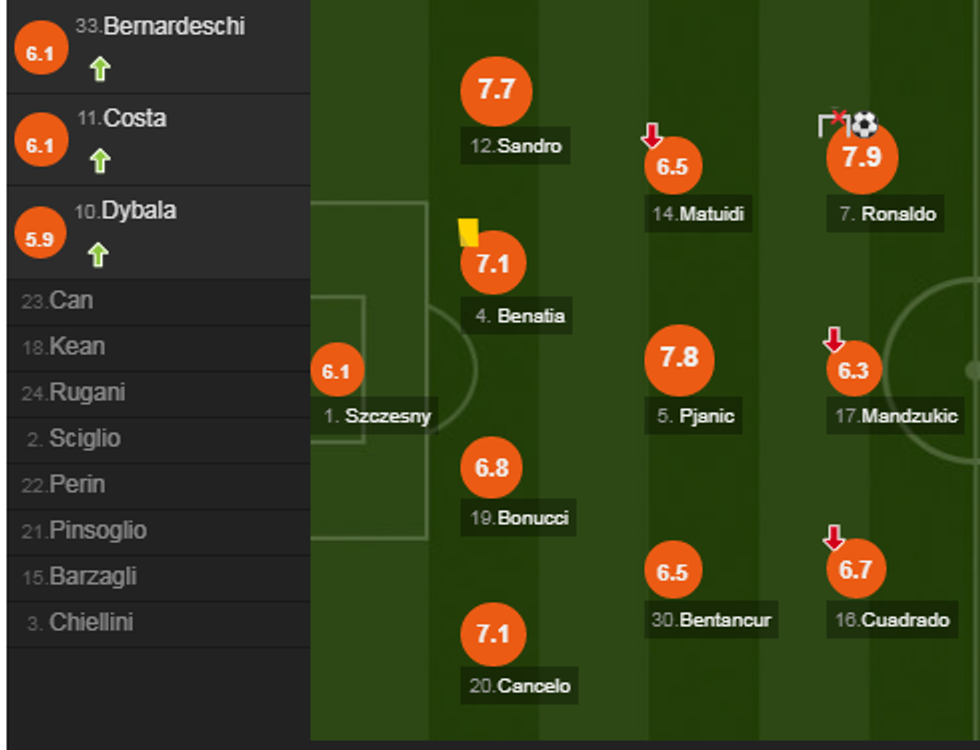Click the red substitution arrow on Matuidi
The height and width of the screenshot is (750, 980).
point(652,134)
